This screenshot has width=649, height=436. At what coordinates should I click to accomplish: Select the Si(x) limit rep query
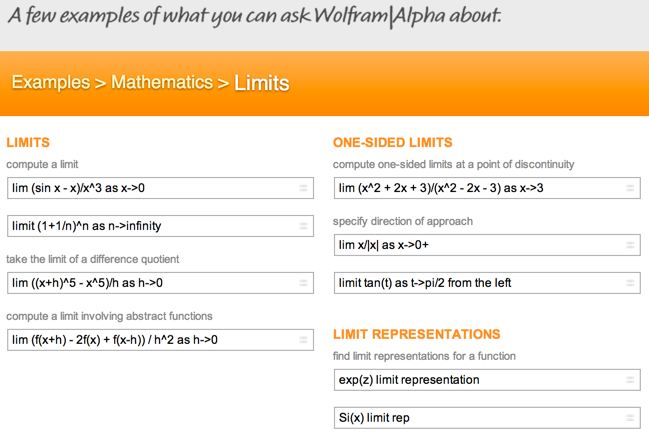coord(487,418)
